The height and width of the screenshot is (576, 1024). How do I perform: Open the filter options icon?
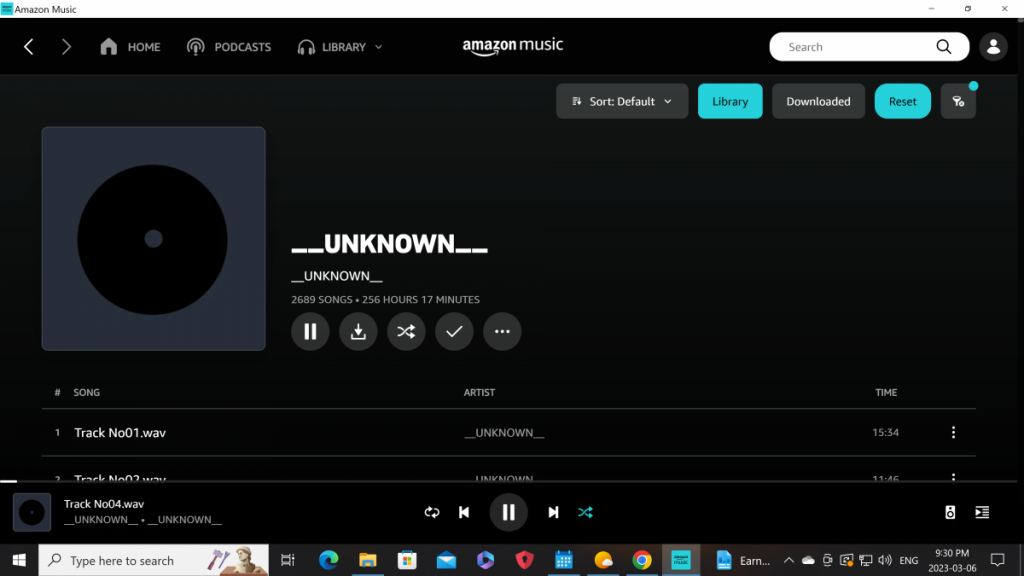coord(958,101)
